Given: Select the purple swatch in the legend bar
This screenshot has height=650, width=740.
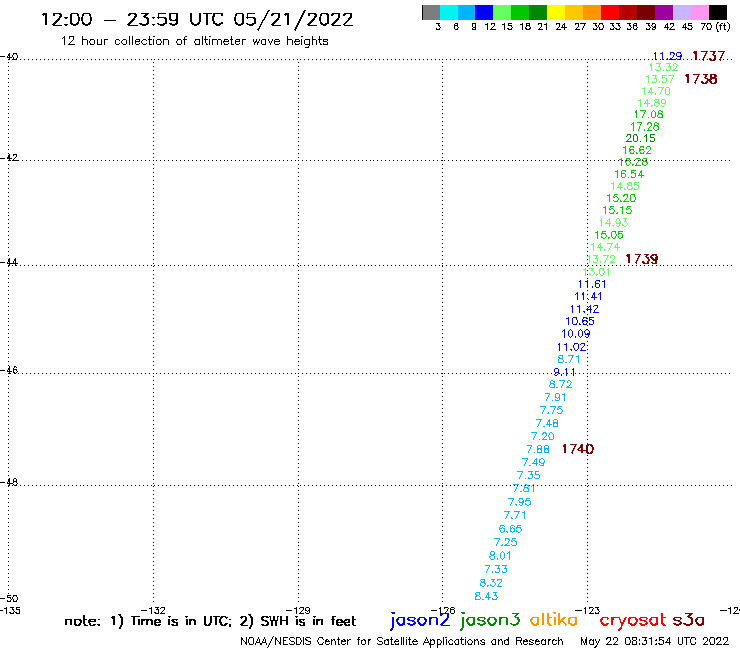Looking at the screenshot, I should [664, 12].
